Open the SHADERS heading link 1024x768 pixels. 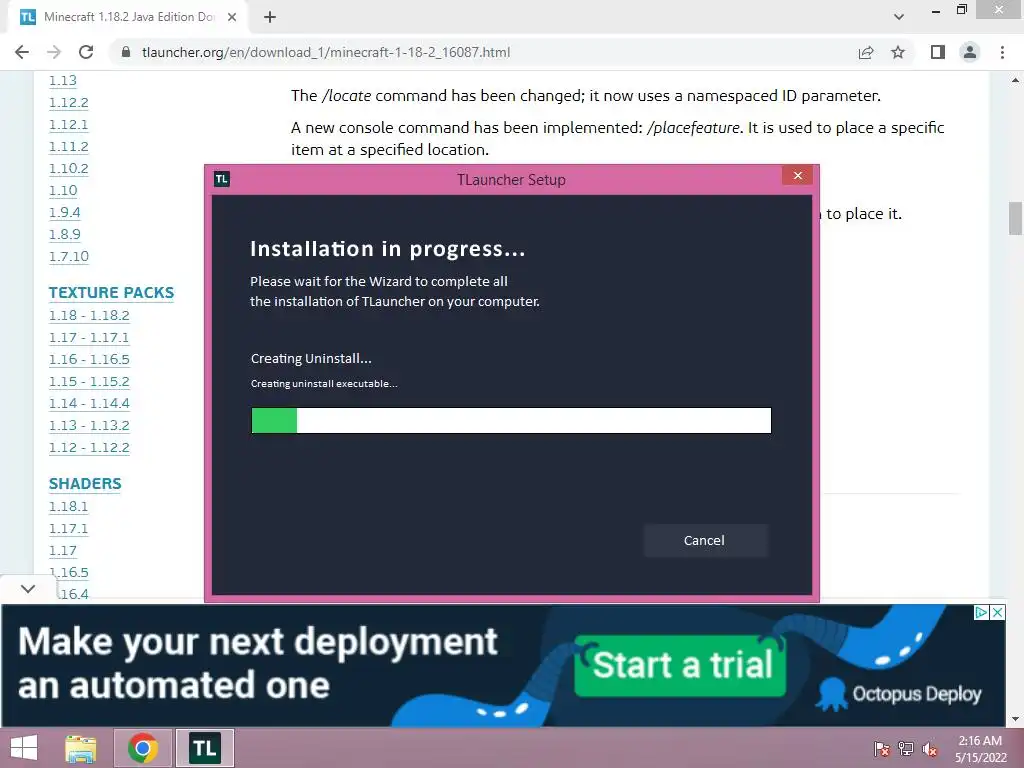tap(85, 484)
